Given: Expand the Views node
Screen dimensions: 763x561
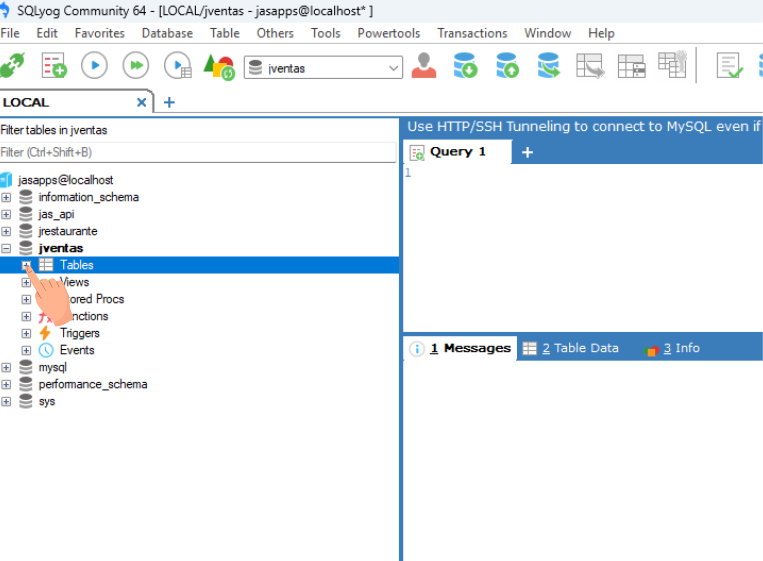Looking at the screenshot, I should pos(26,283).
